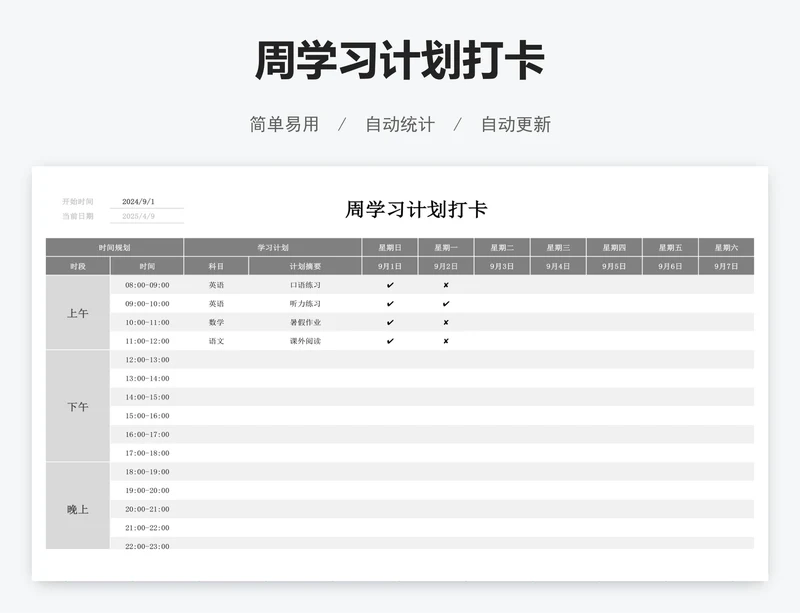Select the 自动更新 subtitle text

coord(516,124)
